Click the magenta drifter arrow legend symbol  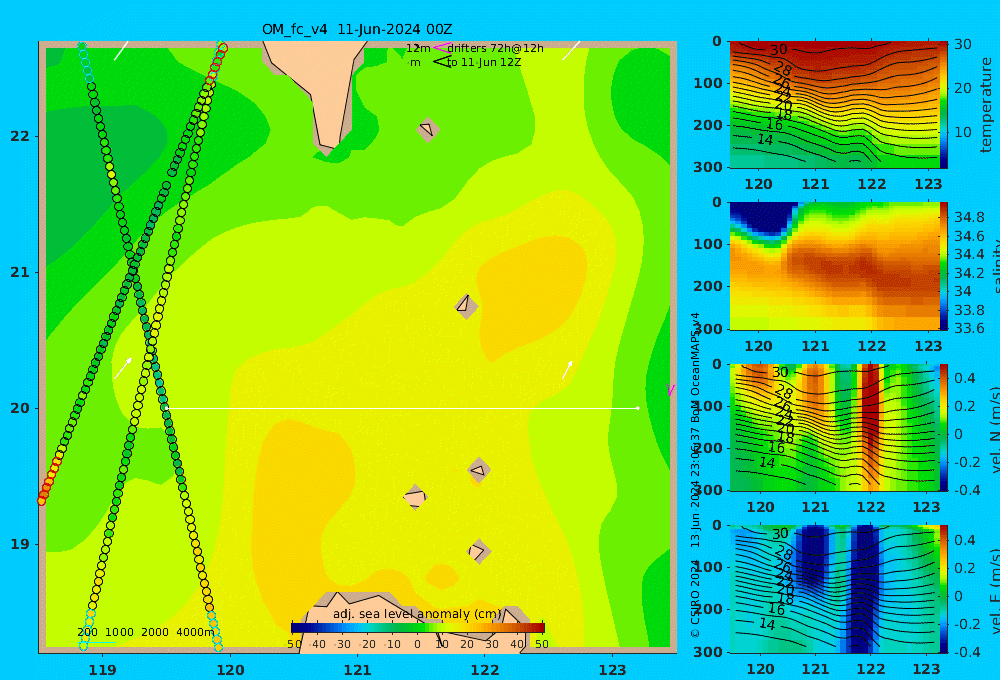point(441,47)
